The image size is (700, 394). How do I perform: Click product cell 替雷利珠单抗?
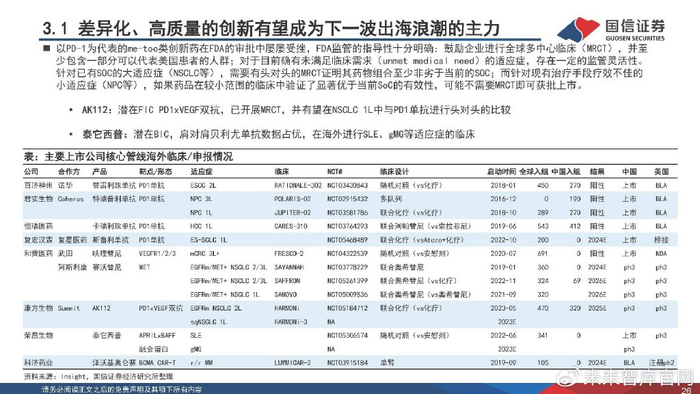click(x=114, y=185)
